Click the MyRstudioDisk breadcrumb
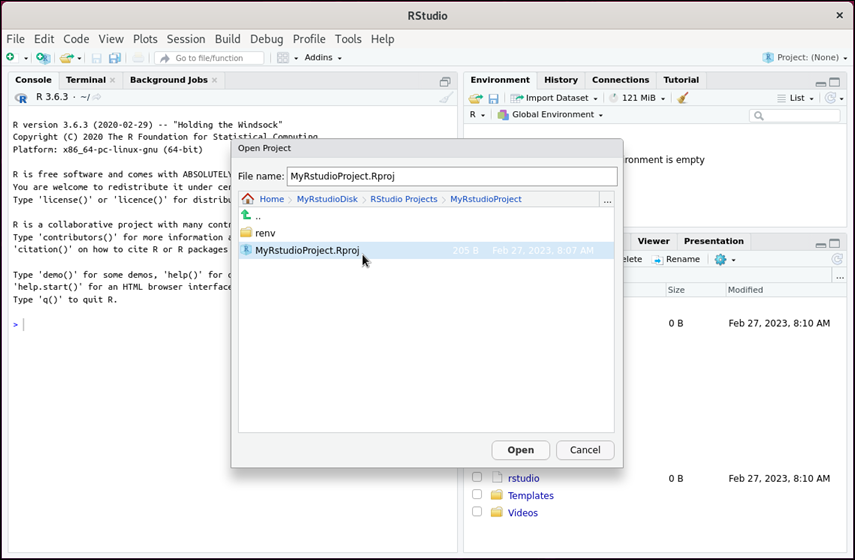Viewport: 855px width, 560px height. point(327,199)
